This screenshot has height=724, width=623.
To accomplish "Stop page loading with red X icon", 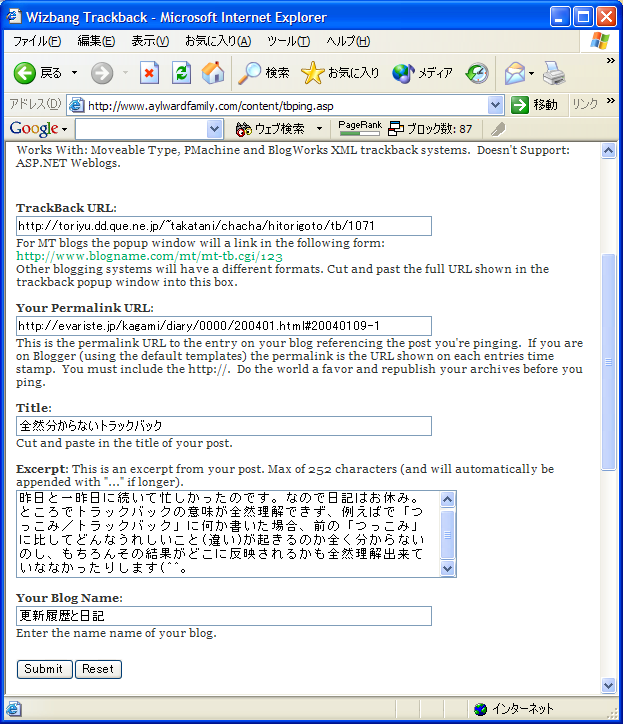I will [149, 73].
